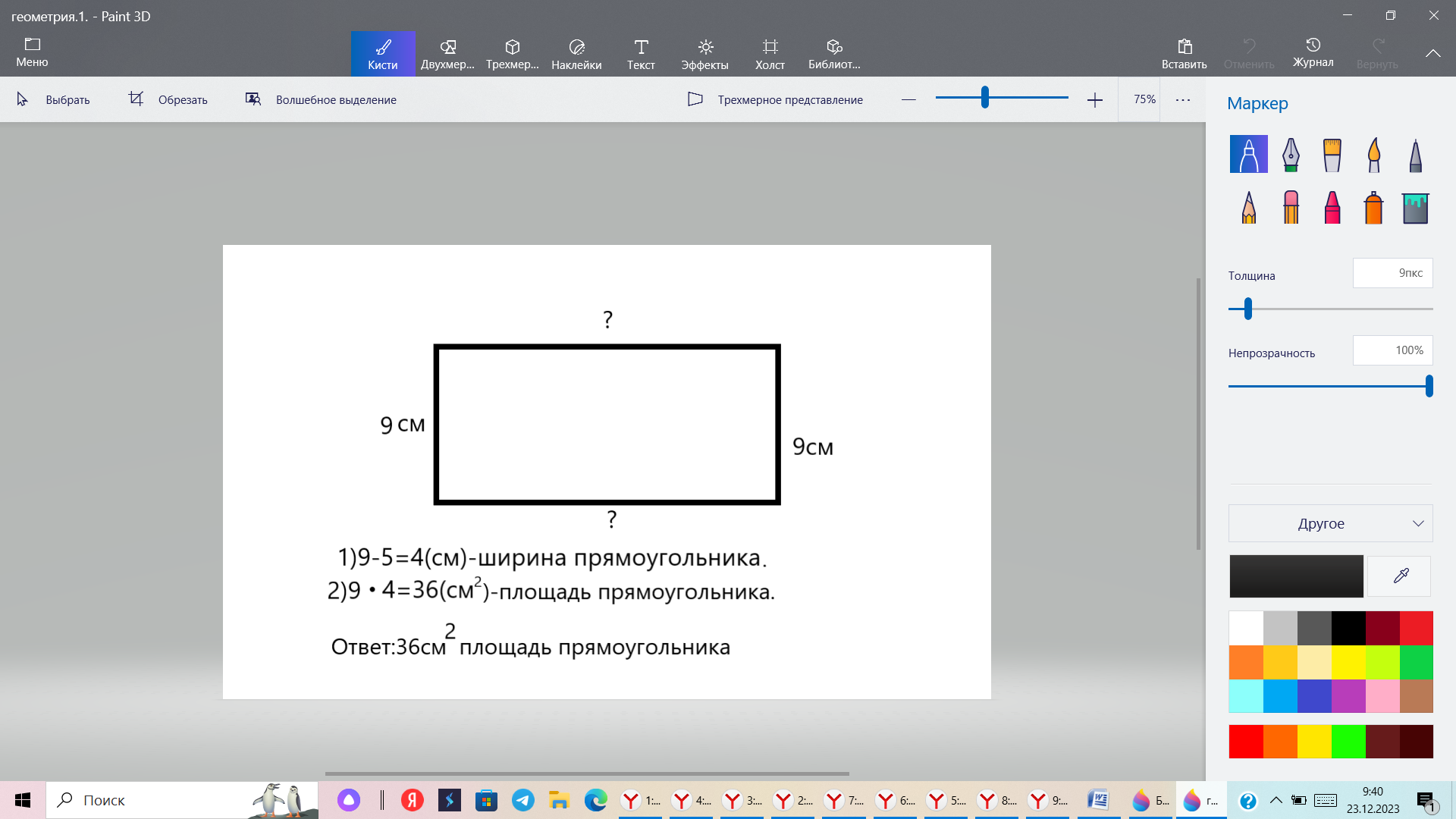Activate Волшебное выделение (Magic select) tool
This screenshot has width=1456, height=819.
click(x=321, y=99)
